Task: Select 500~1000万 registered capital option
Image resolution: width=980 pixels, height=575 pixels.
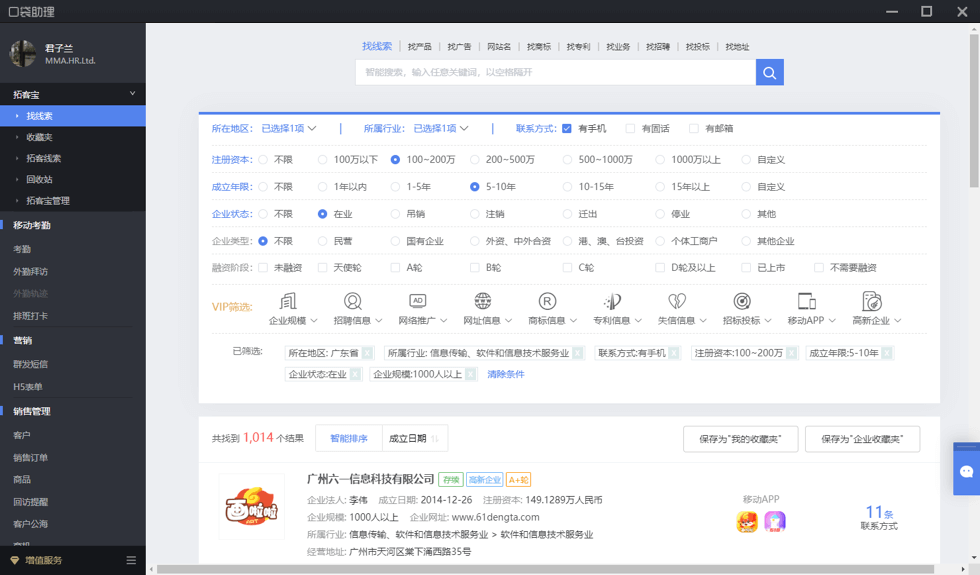Action: [x=567, y=160]
